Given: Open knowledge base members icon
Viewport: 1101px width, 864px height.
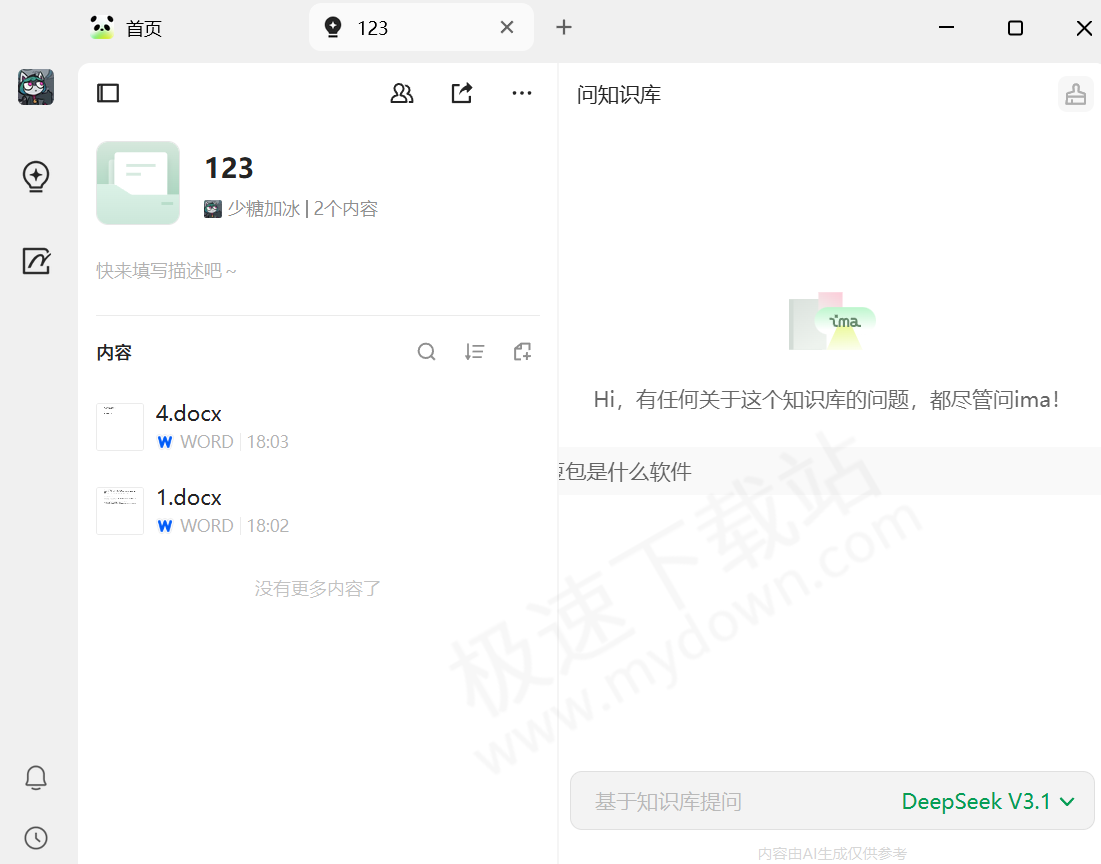Looking at the screenshot, I should tap(402, 93).
